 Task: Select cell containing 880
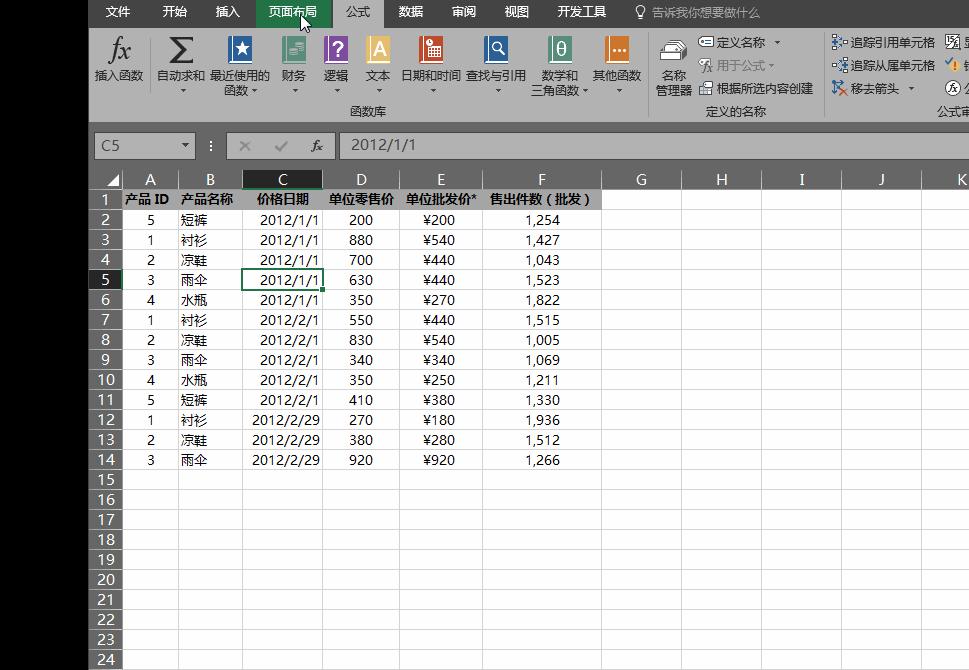coord(361,240)
